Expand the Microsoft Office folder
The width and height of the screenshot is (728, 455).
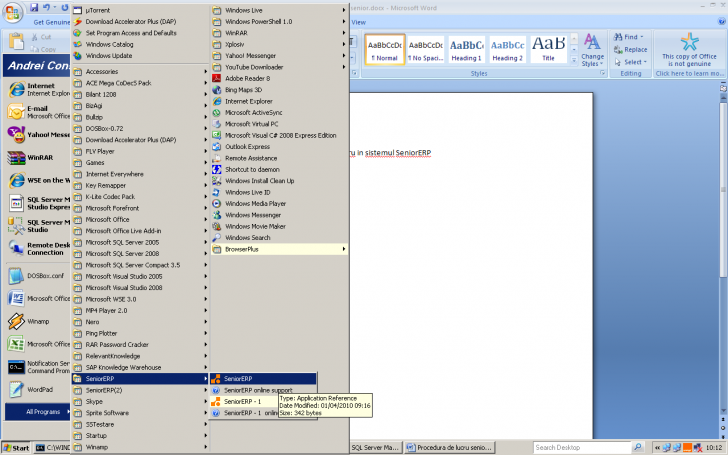[140, 220]
